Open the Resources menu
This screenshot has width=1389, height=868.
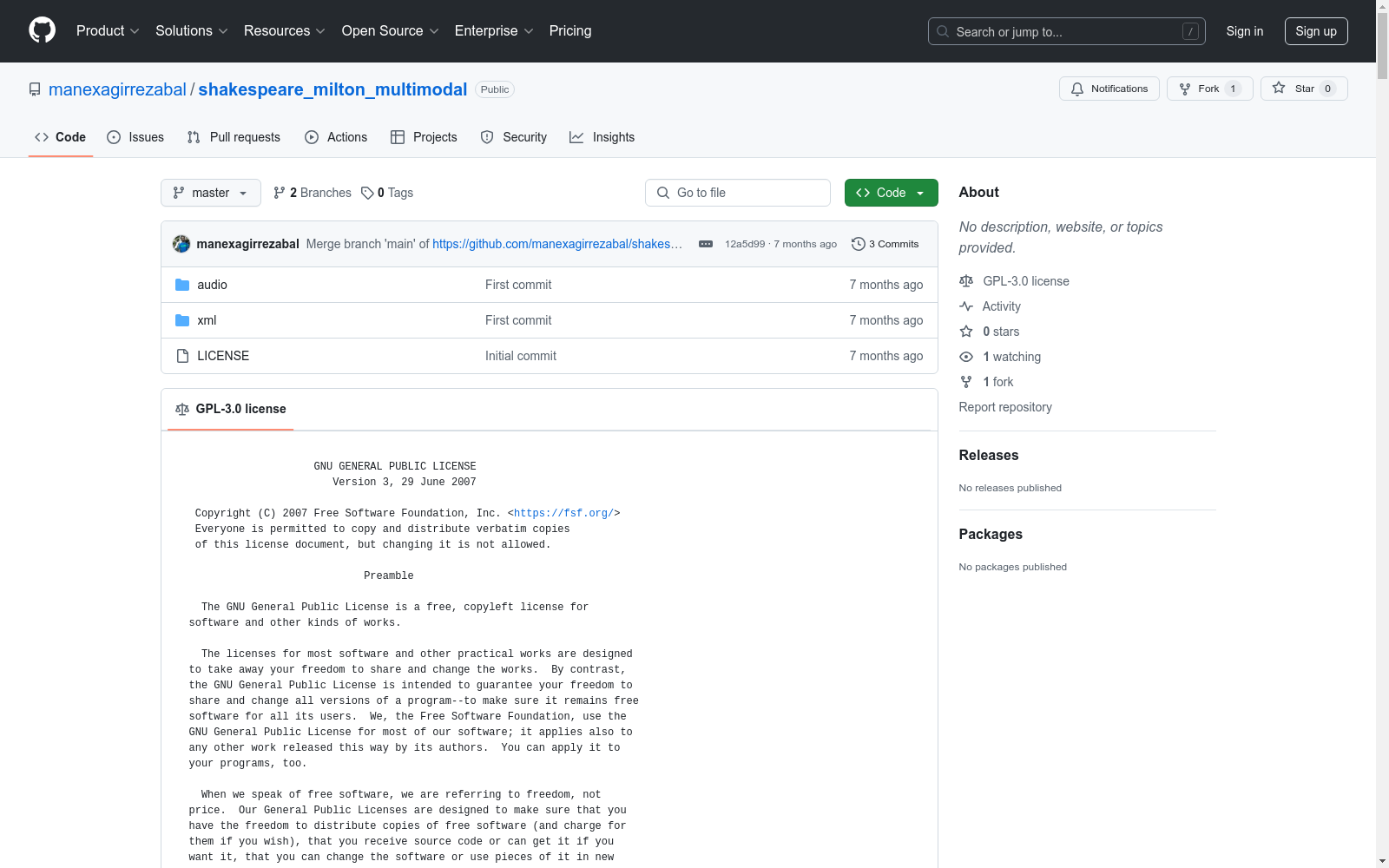click(285, 30)
